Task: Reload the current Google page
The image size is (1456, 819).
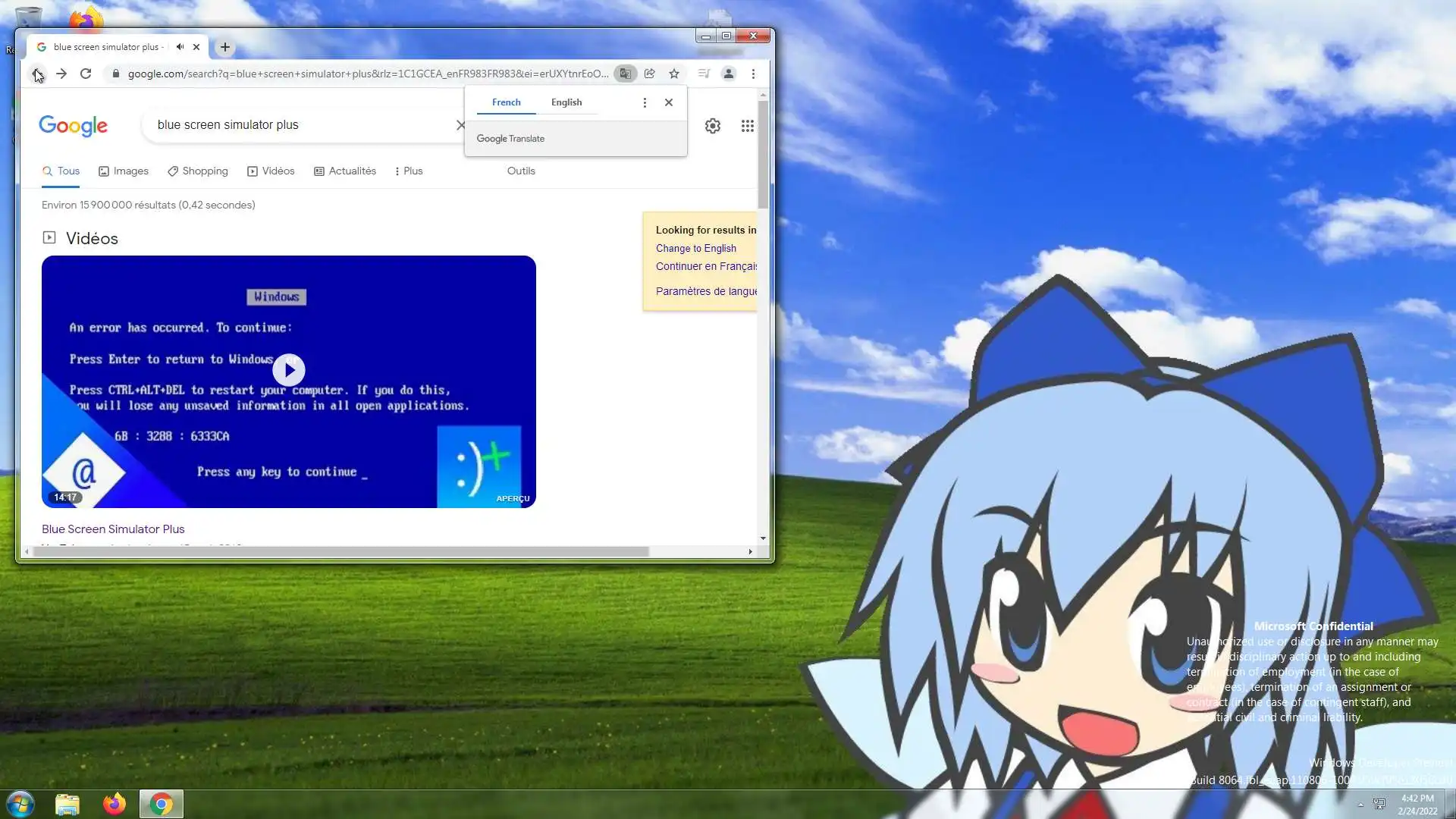Action: (x=86, y=74)
